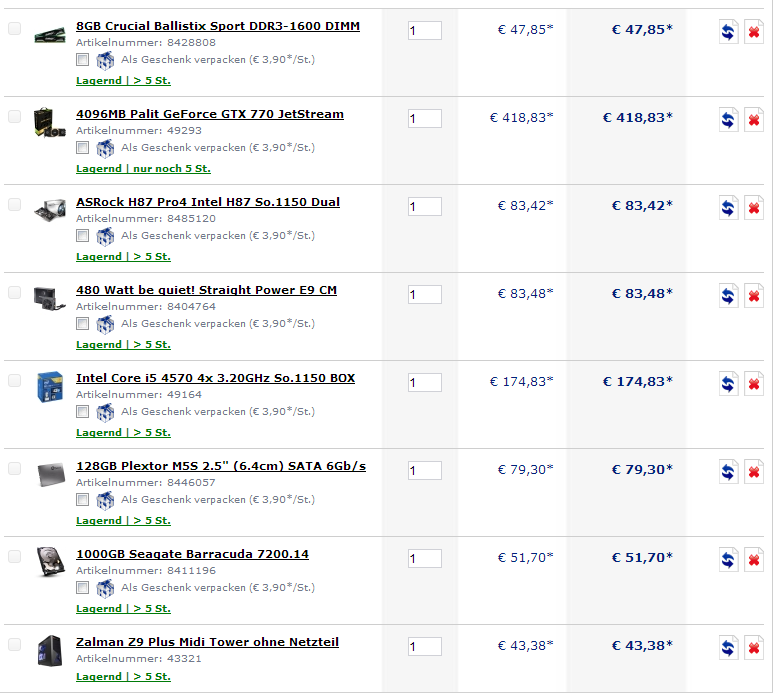Click the quantity box for Zalman Z9 Plus
The image size is (774, 693).
[425, 647]
